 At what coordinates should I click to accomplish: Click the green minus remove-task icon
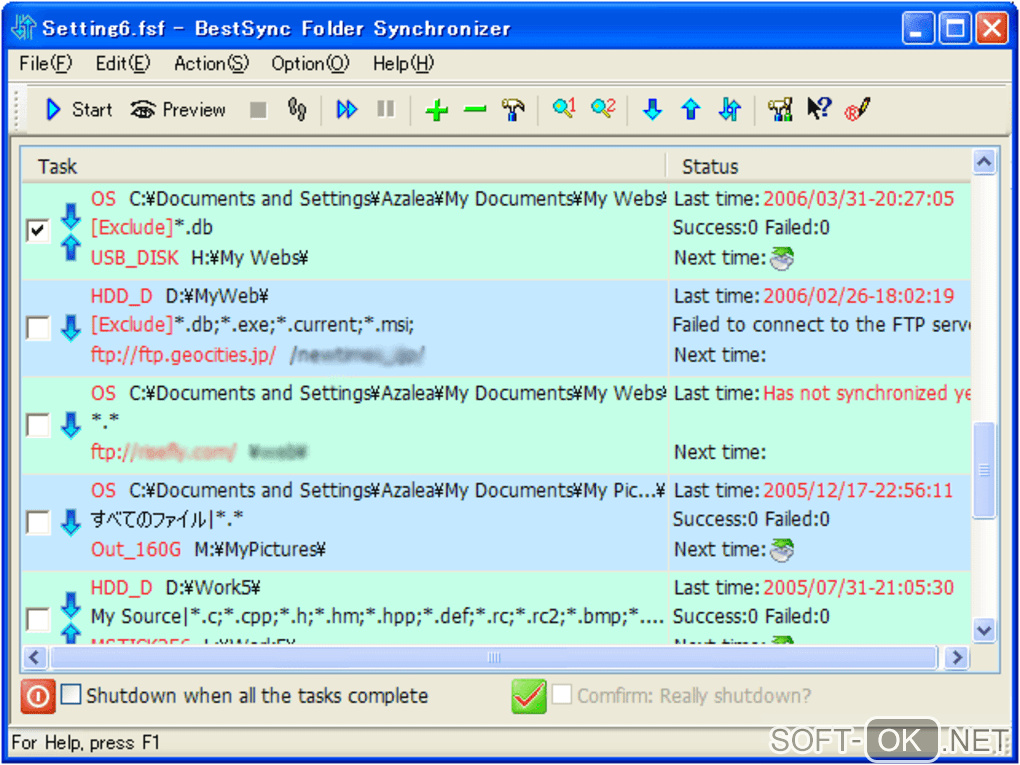click(475, 110)
